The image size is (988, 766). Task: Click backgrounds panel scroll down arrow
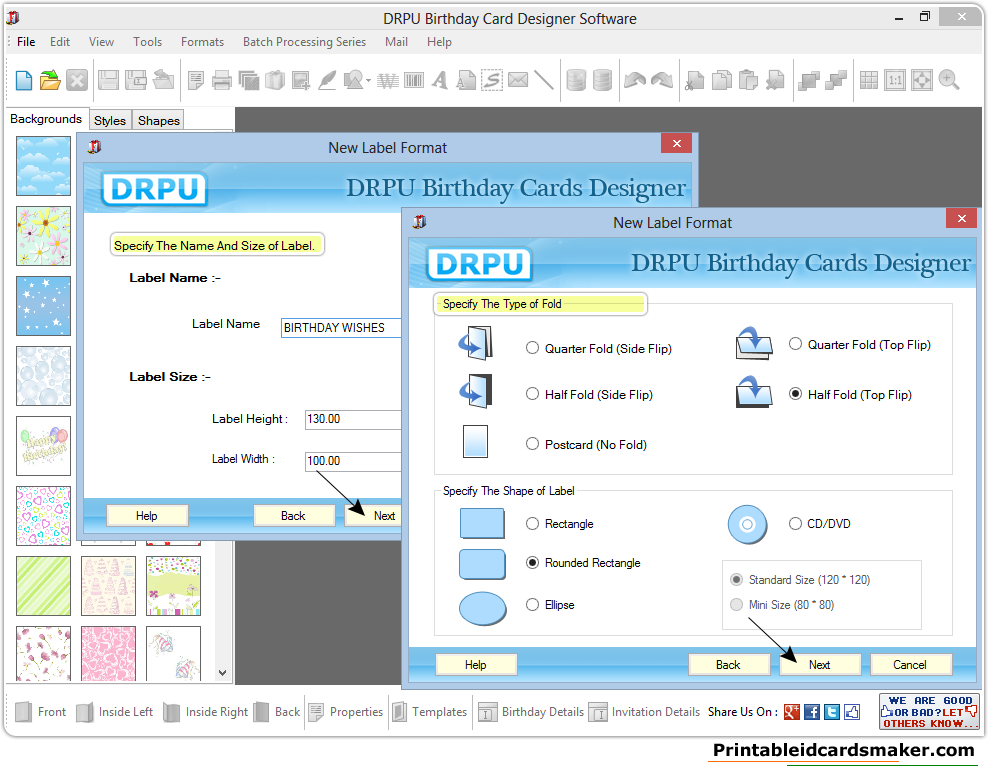coord(222,673)
